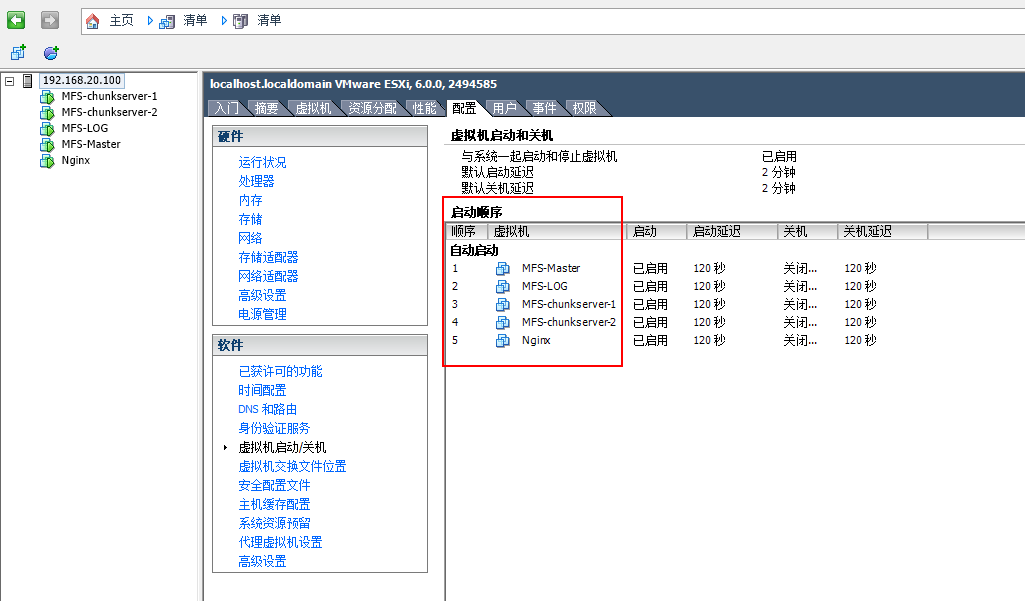Open dropdown arrow after 主页 in breadcrumb

point(150,20)
